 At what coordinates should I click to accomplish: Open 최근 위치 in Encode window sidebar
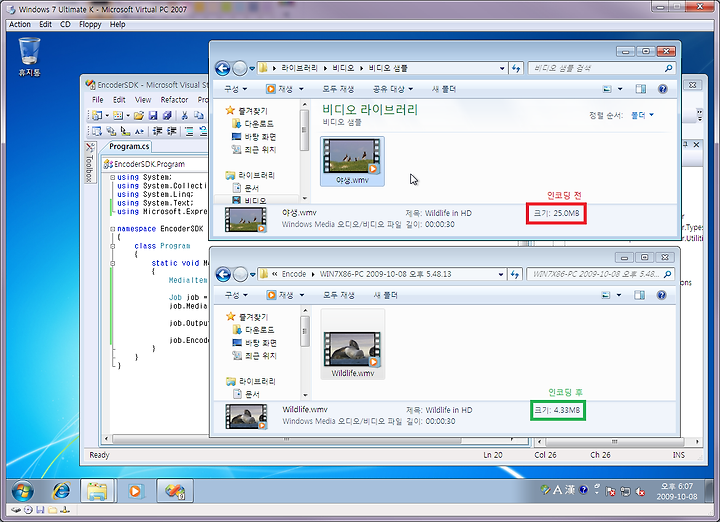coord(254,356)
